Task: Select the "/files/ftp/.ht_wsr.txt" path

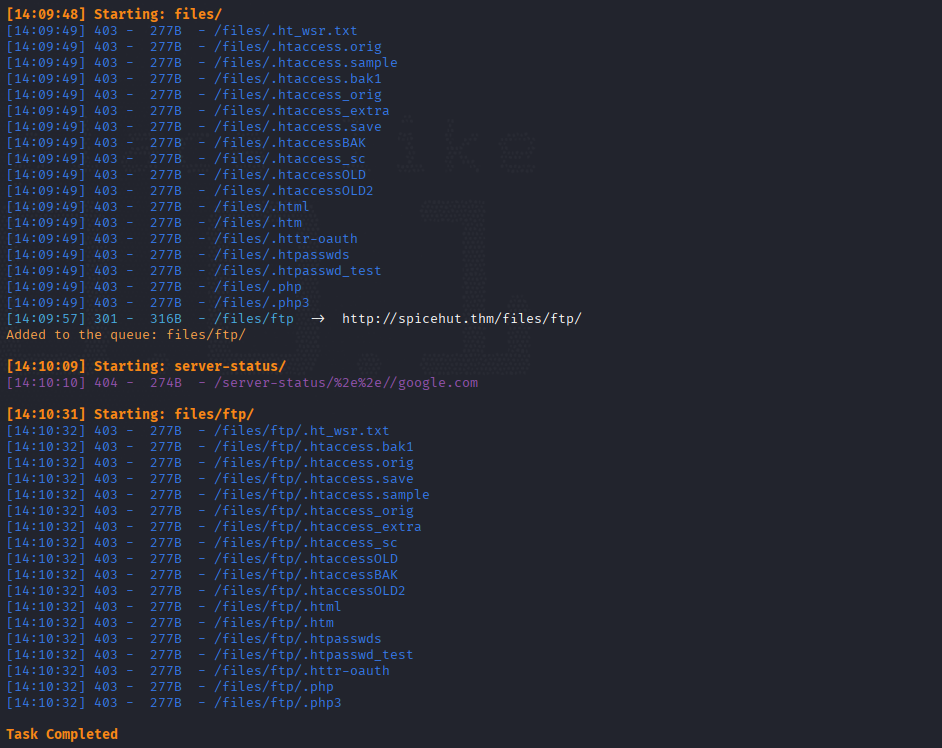Action: coord(302,431)
